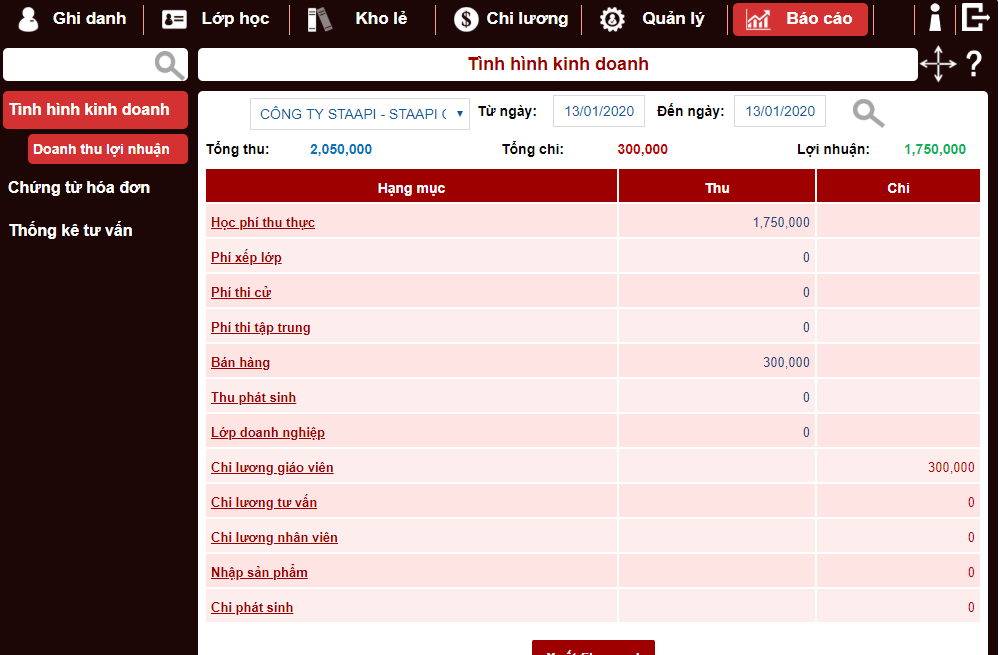
Task: Click the sidebar search magnifier icon
Action: (169, 65)
